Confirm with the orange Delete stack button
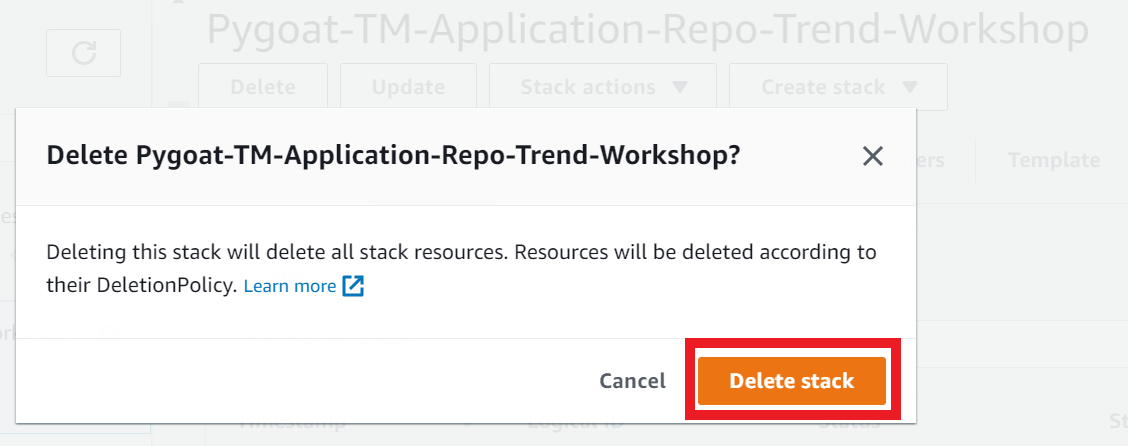Screen dimensions: 1128x446 [x=791, y=381]
